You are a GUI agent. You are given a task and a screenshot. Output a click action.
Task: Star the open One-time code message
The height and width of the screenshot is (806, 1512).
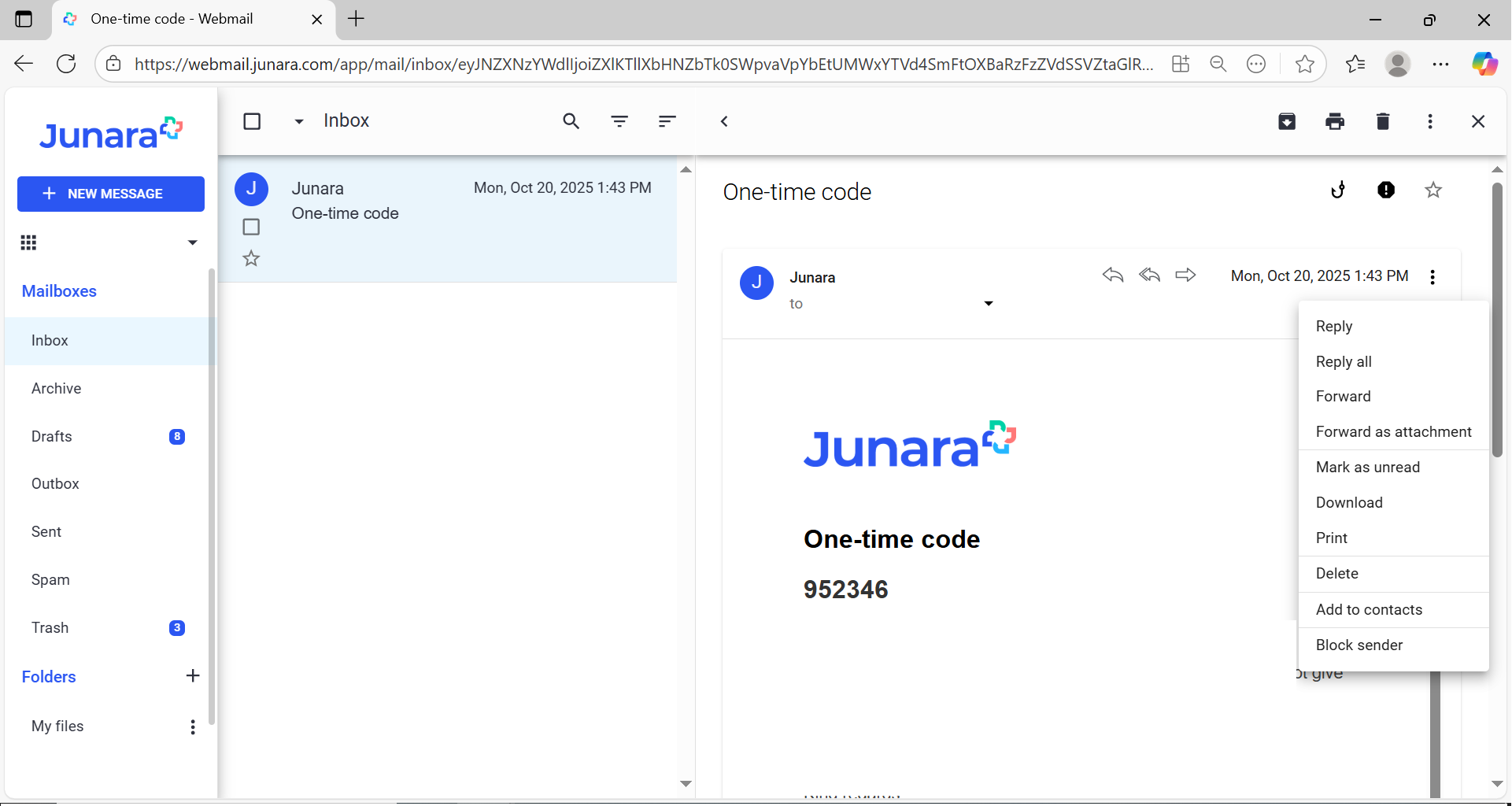[1433, 190]
